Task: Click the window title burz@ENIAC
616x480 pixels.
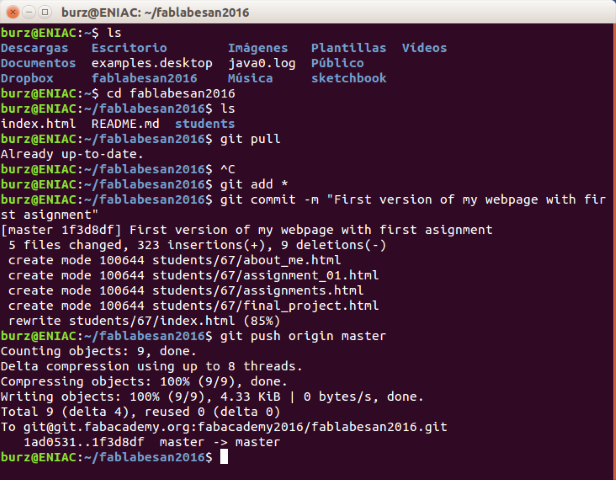Action: pos(155,13)
